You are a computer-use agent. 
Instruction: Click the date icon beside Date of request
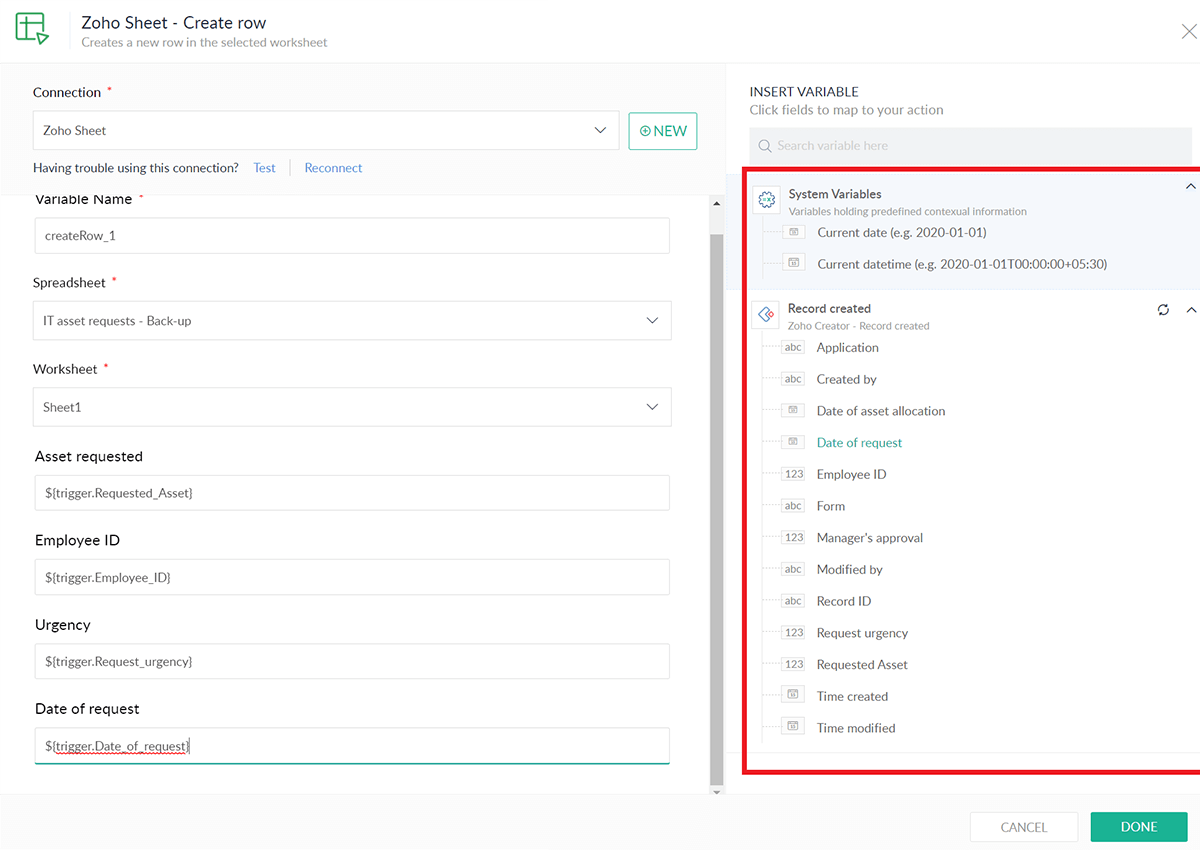793,442
